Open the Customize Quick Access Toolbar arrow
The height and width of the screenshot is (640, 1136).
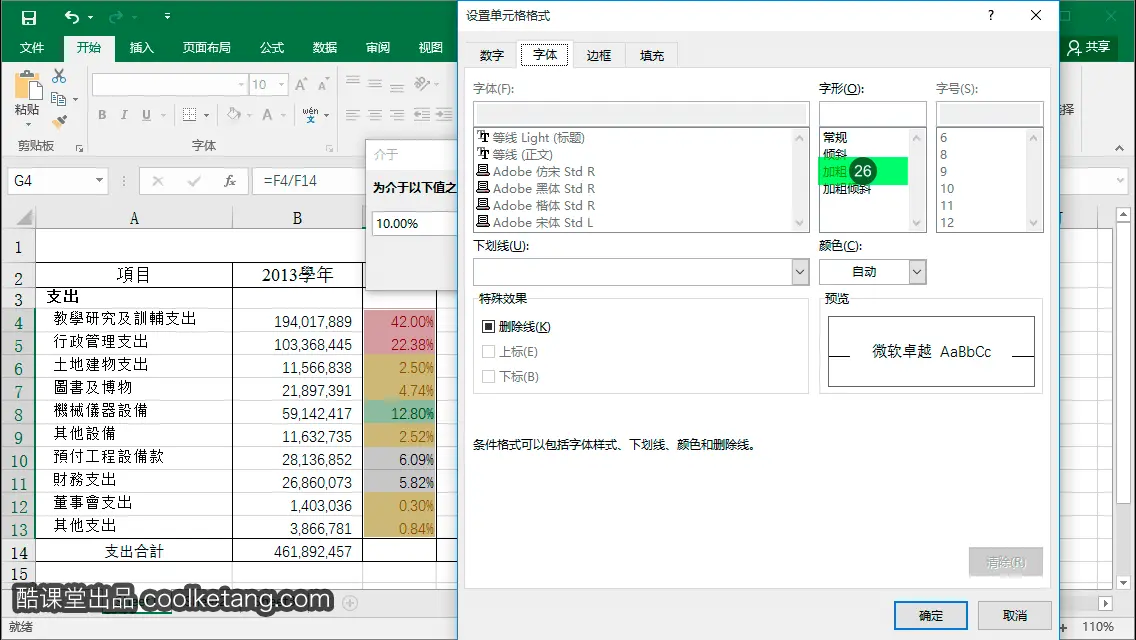(167, 16)
